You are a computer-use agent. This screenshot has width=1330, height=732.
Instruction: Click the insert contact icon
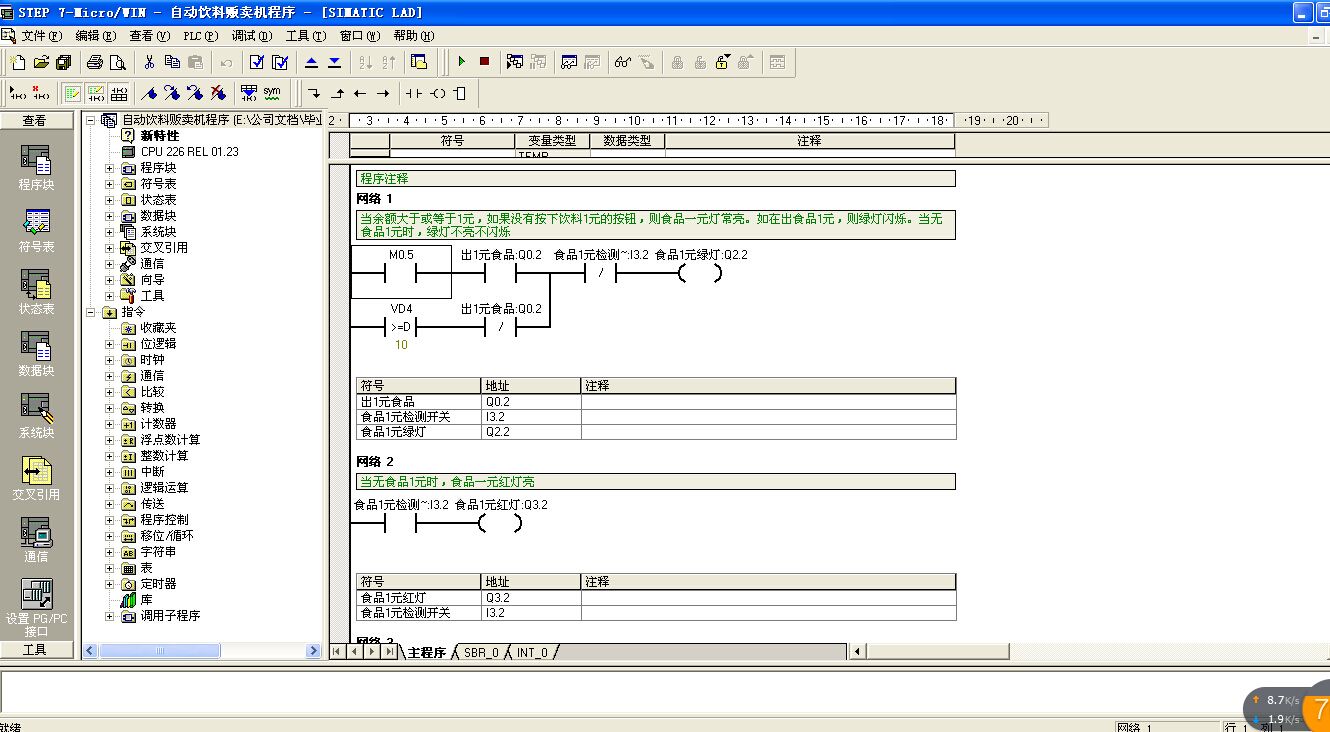click(413, 93)
